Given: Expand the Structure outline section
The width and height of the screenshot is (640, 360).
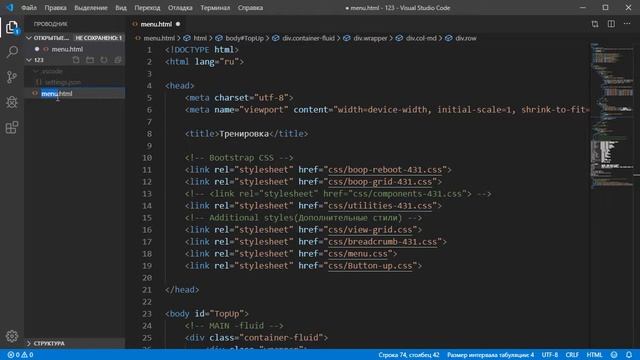Looking at the screenshot, I should 29,343.
